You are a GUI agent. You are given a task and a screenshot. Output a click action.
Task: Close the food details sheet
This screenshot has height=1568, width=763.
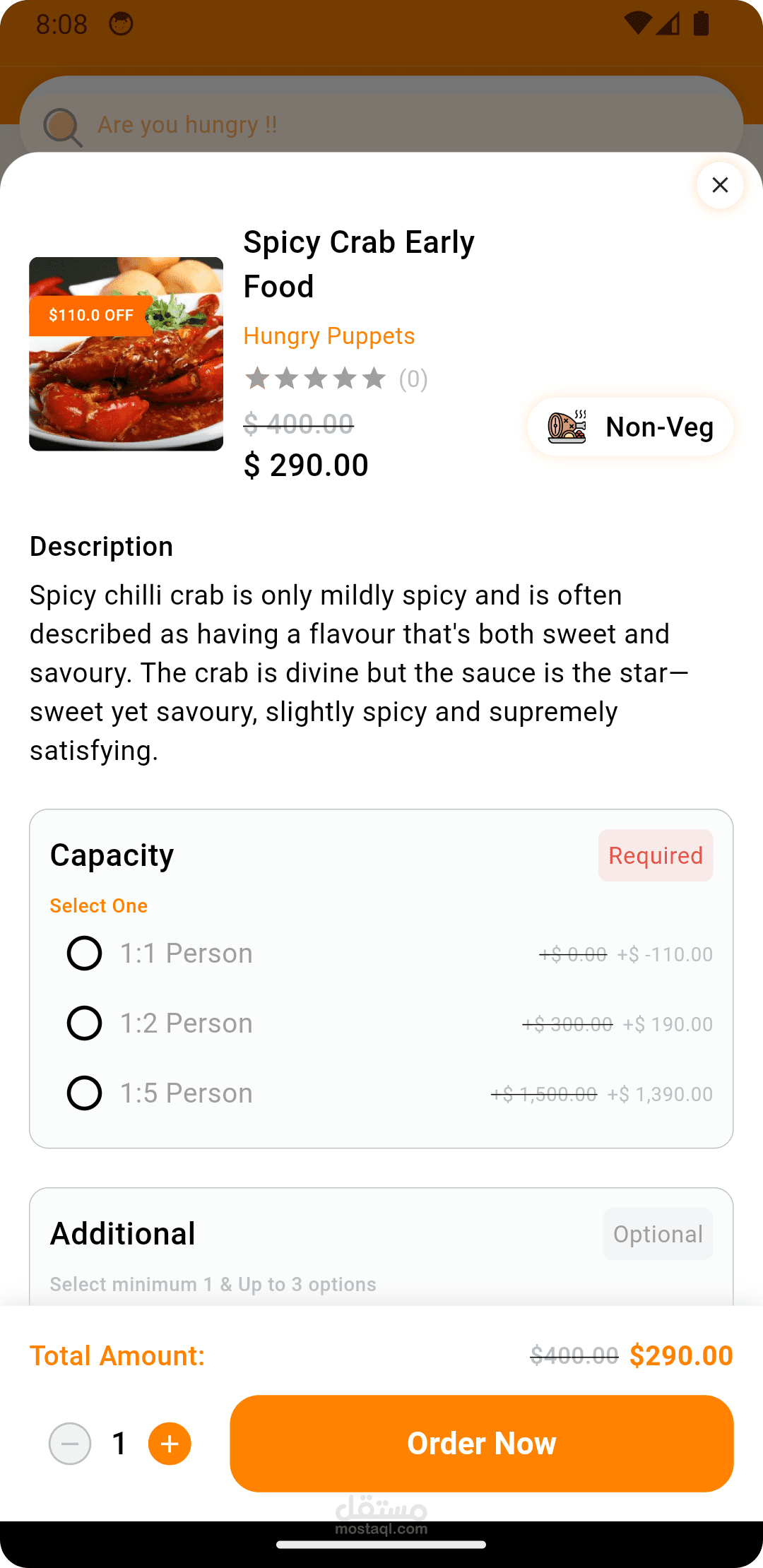pos(720,185)
